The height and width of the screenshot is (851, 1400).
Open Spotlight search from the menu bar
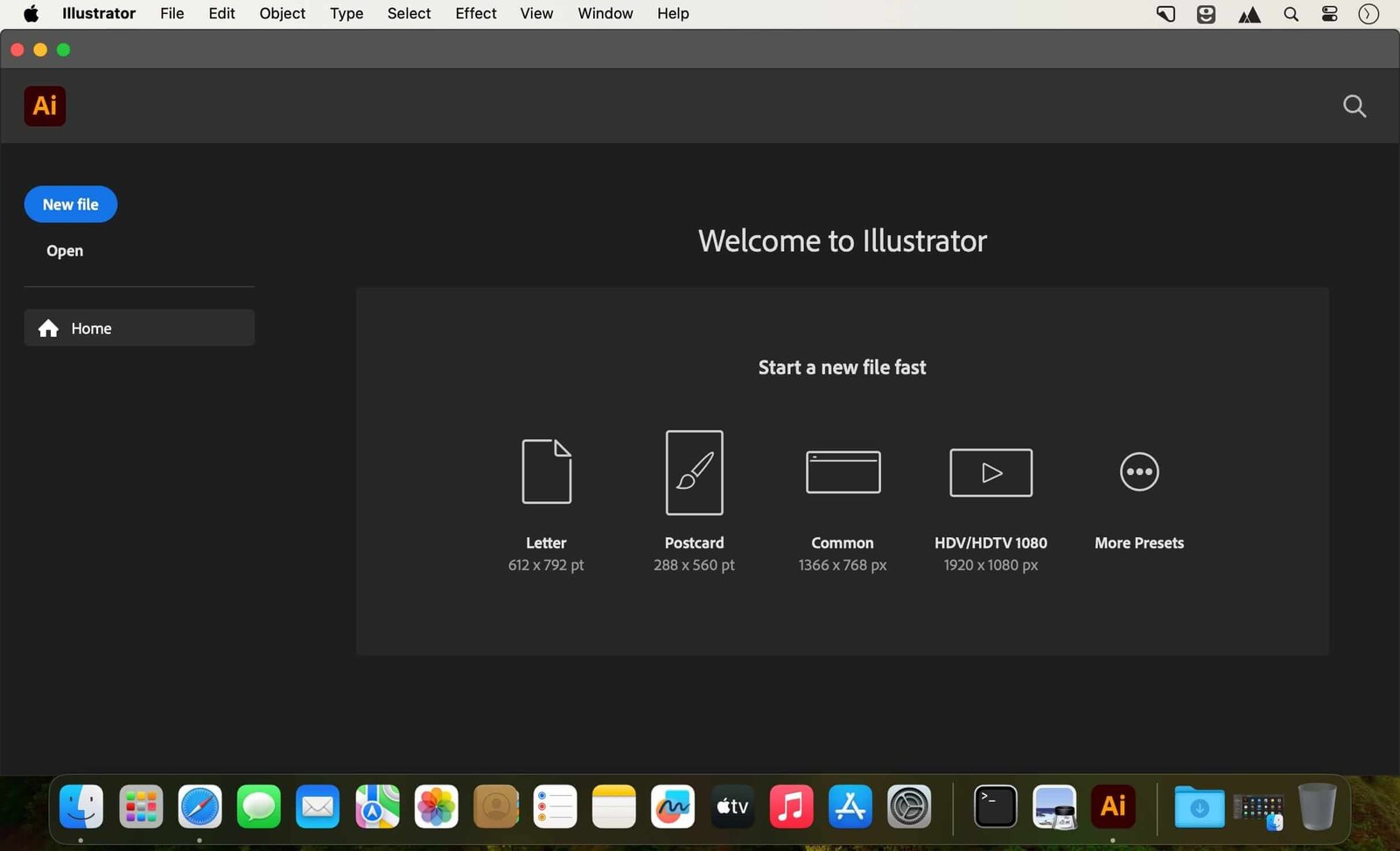click(1290, 13)
